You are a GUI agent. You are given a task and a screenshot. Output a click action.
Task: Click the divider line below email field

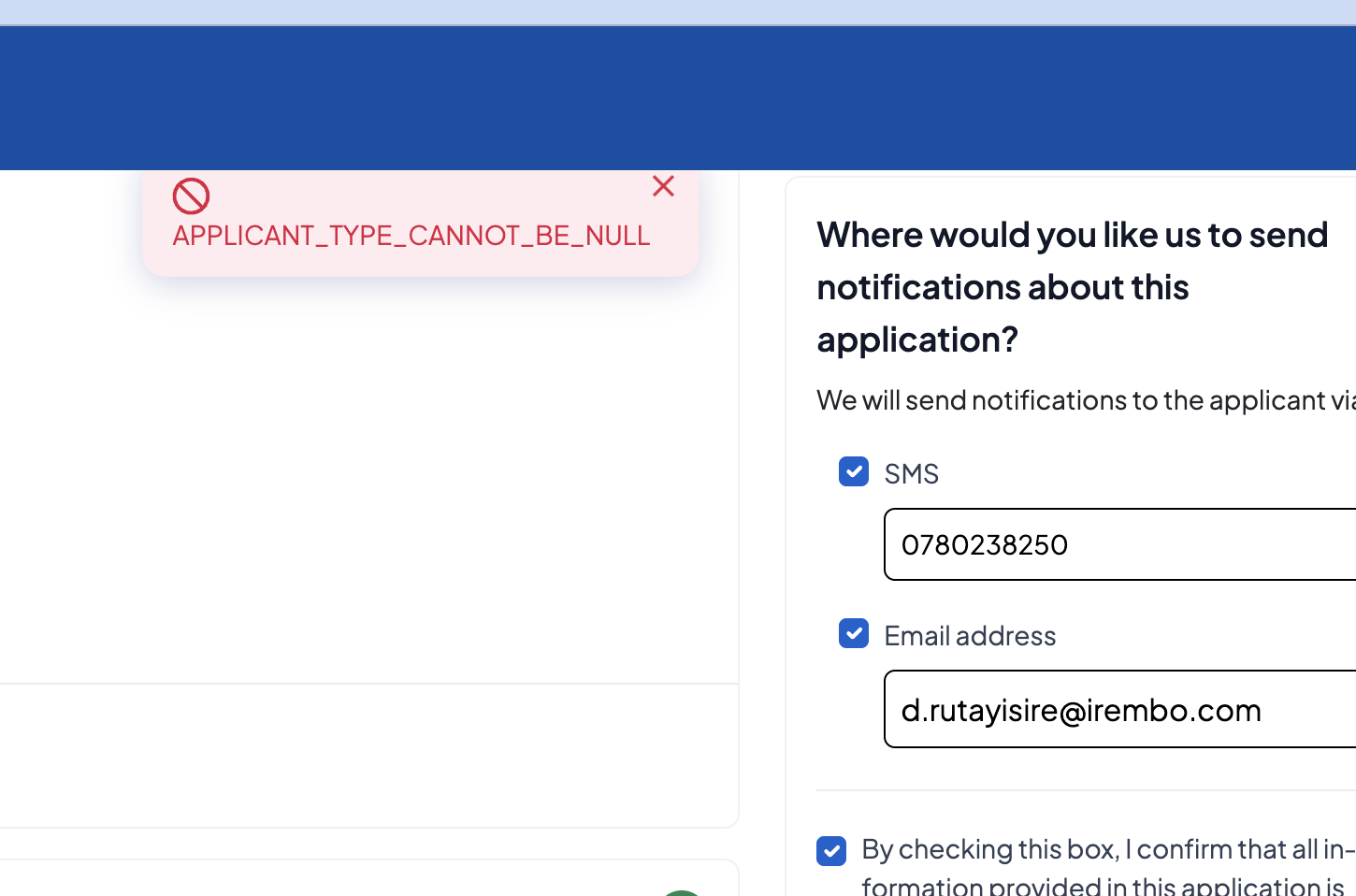click(1085, 790)
